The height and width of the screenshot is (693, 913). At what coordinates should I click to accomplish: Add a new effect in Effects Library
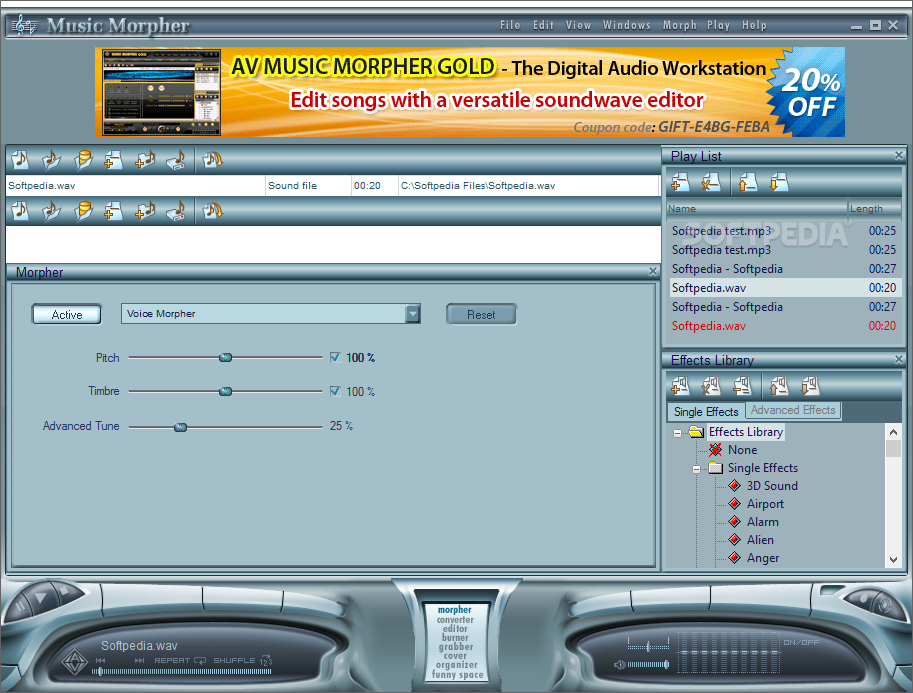point(680,386)
